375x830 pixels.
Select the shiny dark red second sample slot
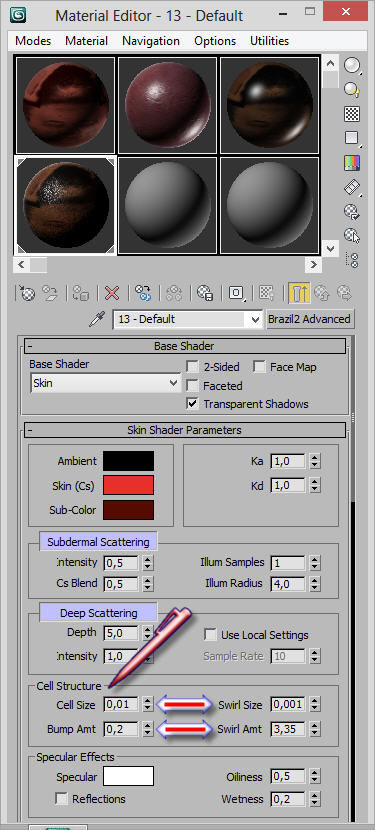[x=167, y=105]
